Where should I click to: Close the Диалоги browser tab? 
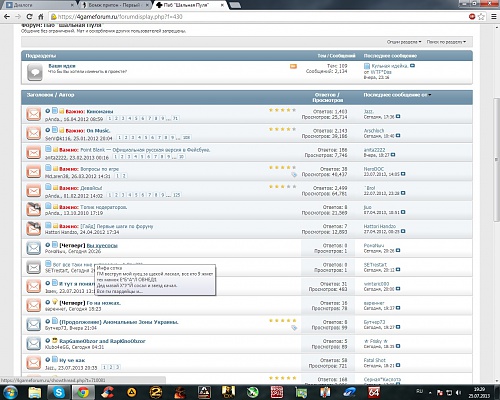pos(72,5)
